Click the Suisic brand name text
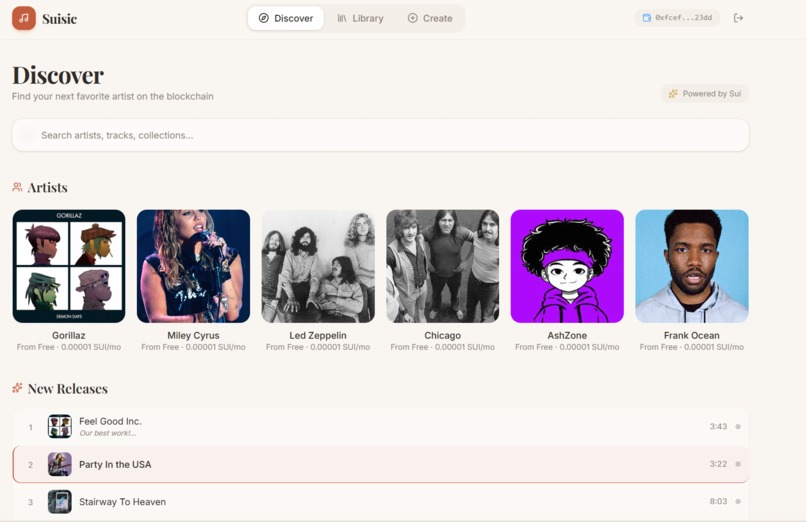 pos(60,19)
